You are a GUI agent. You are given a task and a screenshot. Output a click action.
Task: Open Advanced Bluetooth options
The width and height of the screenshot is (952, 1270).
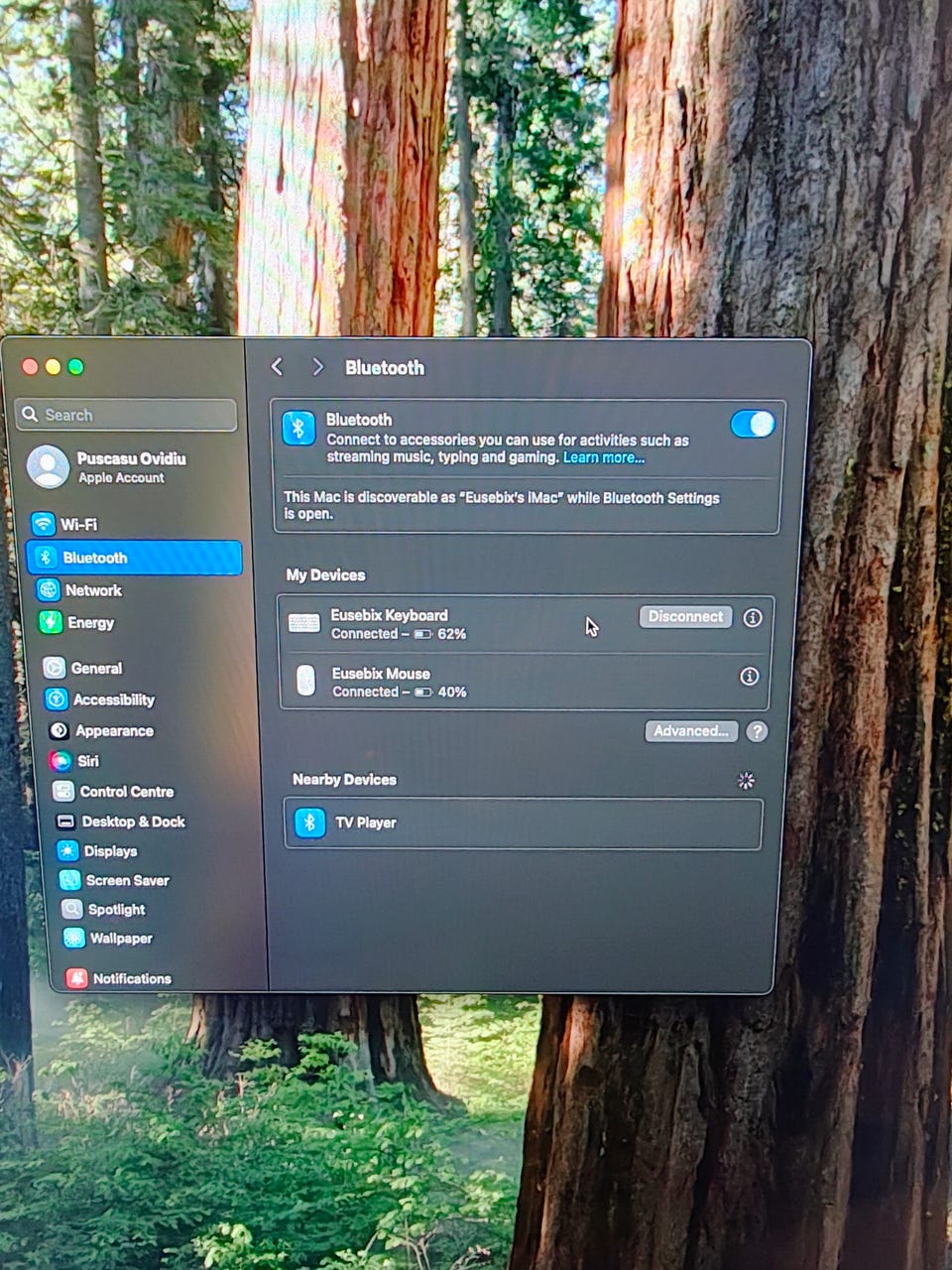[691, 731]
